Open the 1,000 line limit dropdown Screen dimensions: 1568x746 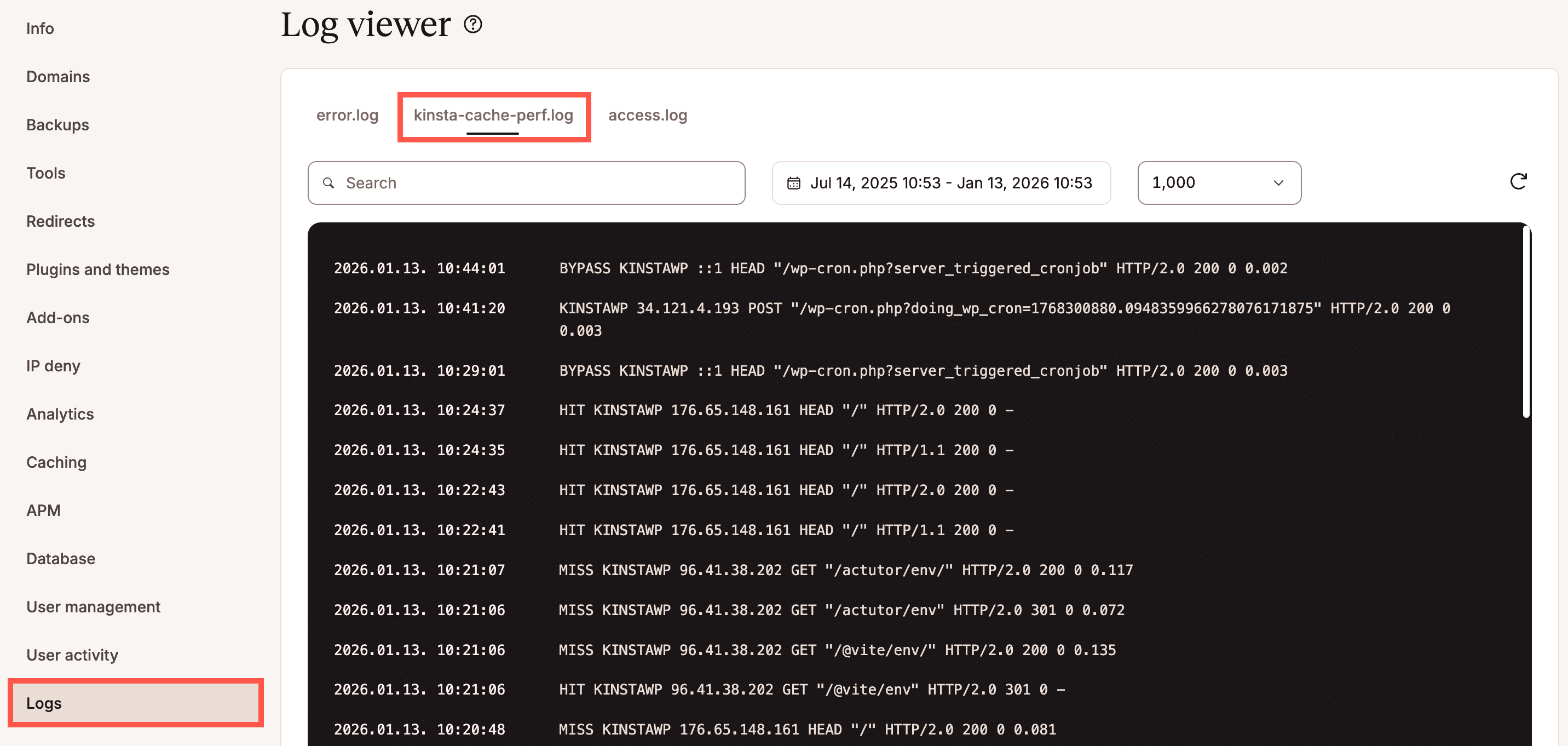point(1218,183)
